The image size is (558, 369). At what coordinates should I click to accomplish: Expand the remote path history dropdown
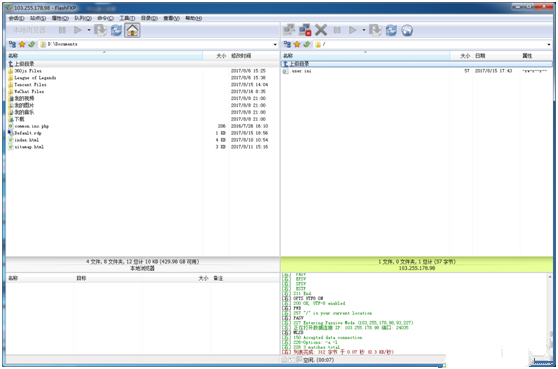549,44
